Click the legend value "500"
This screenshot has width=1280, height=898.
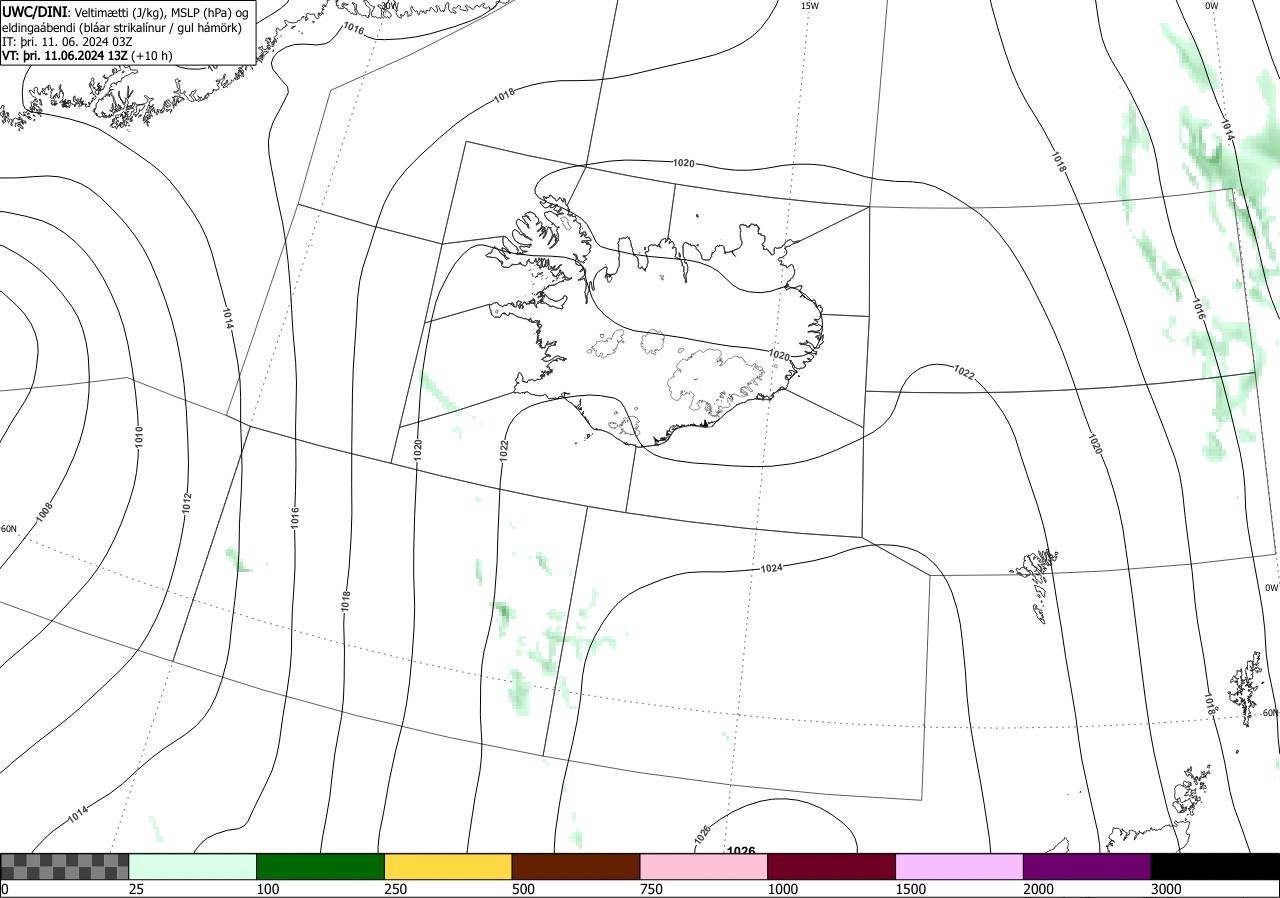click(524, 889)
